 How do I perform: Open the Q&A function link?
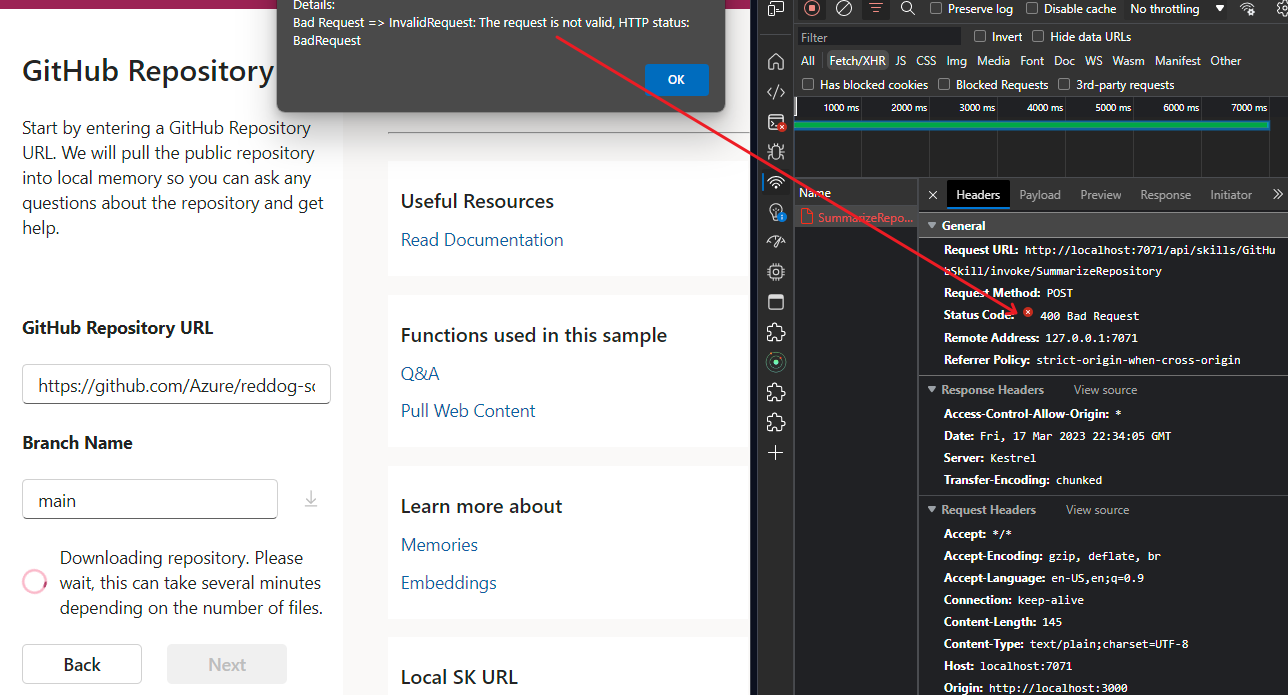click(420, 374)
